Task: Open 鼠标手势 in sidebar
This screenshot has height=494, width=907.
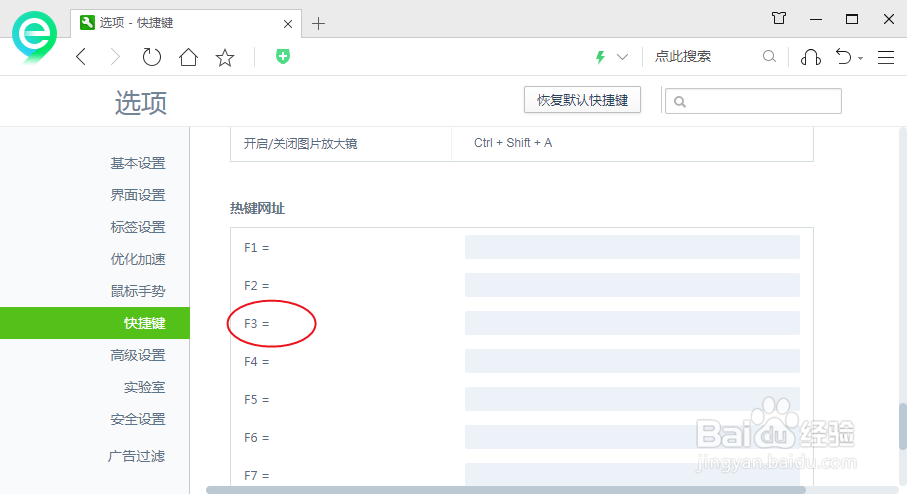Action: coord(138,291)
